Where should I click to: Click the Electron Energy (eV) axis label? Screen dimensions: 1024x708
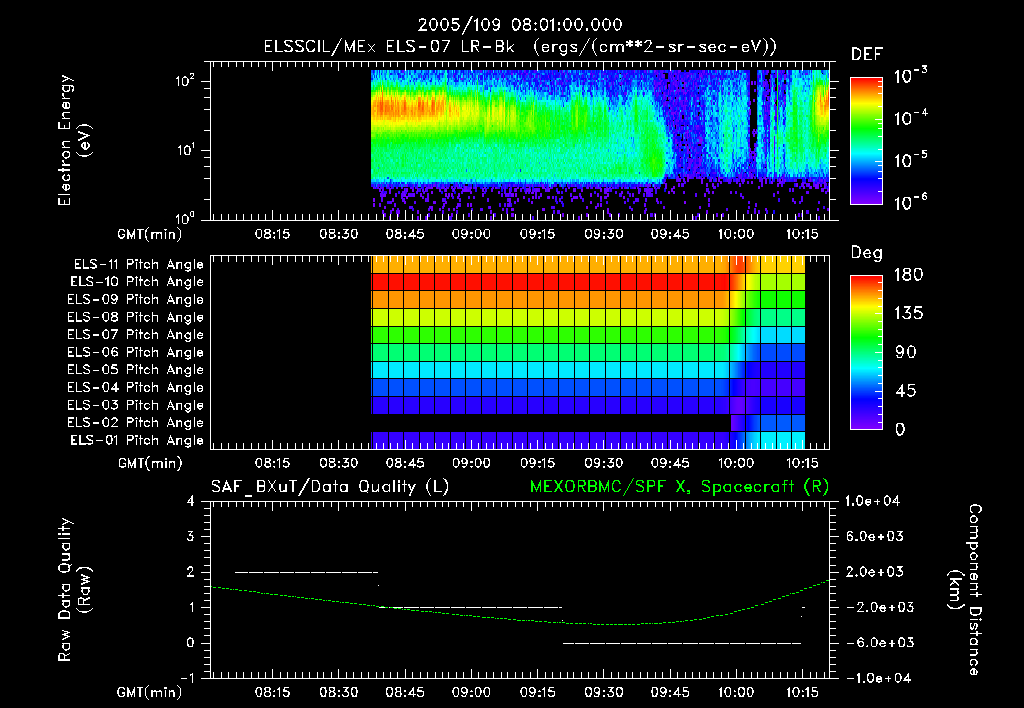pos(74,140)
